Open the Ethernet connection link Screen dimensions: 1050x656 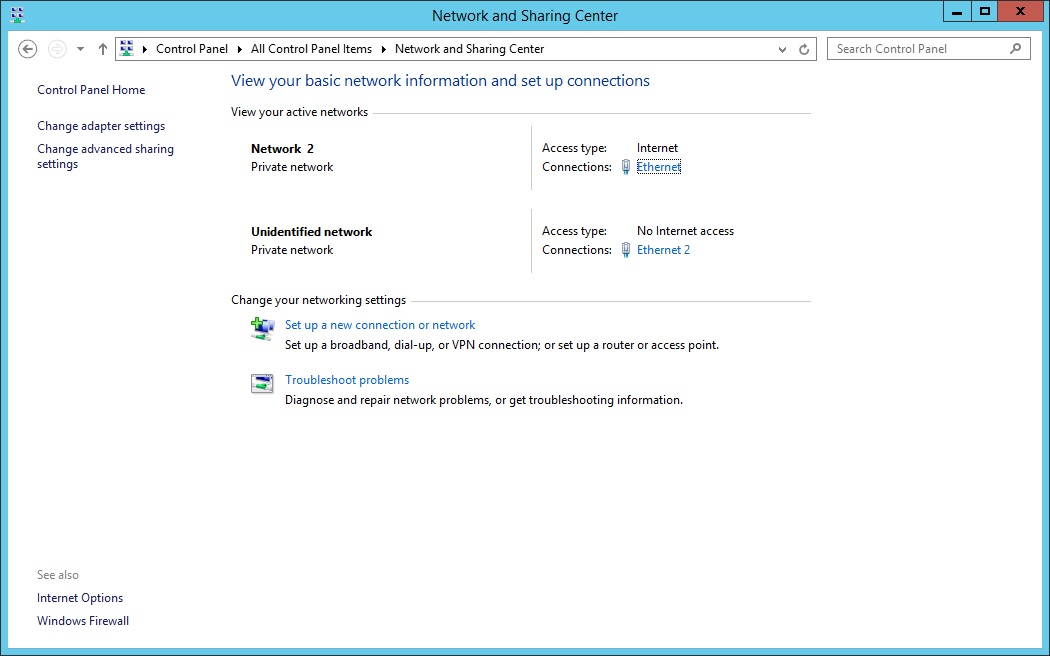[658, 167]
